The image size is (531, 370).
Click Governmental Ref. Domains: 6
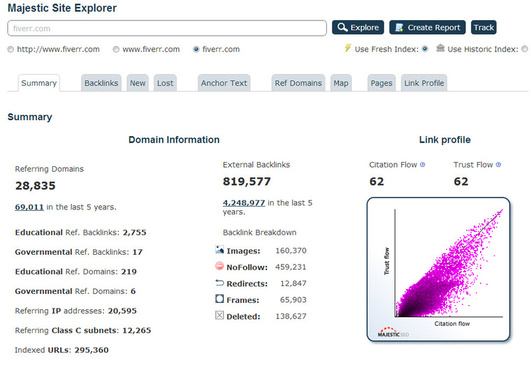tap(75, 291)
